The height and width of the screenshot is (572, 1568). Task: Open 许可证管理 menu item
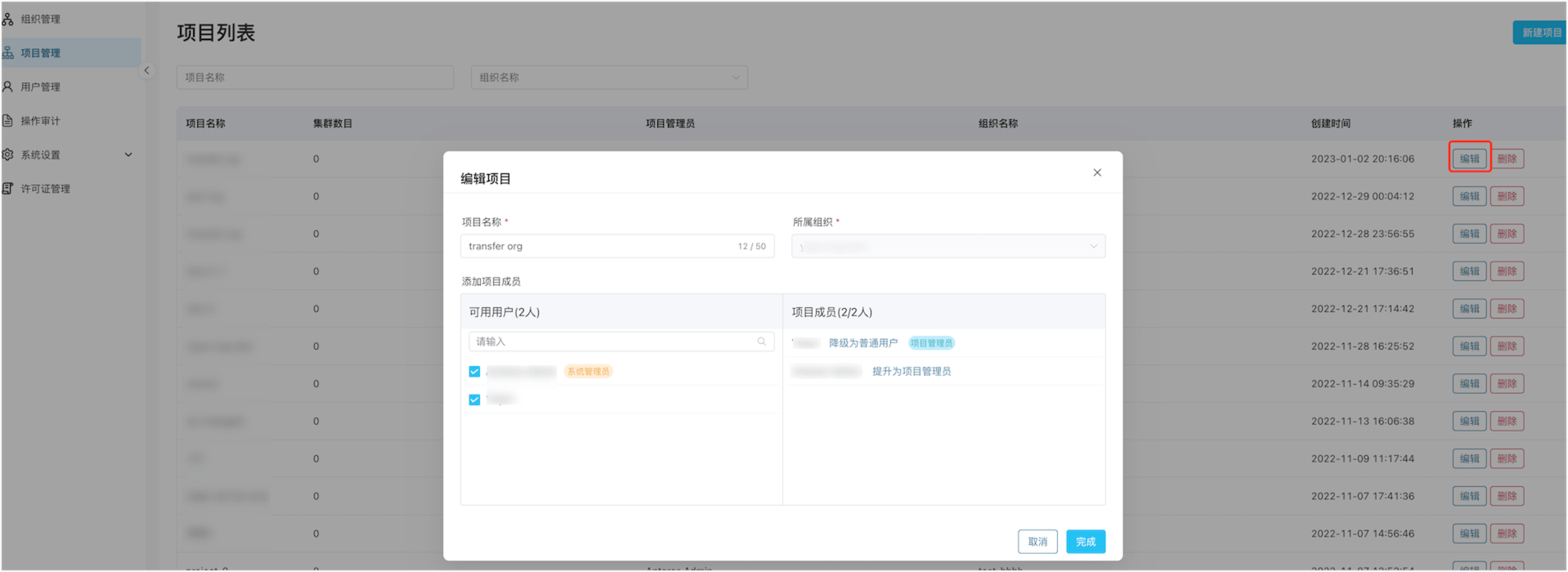pos(46,189)
